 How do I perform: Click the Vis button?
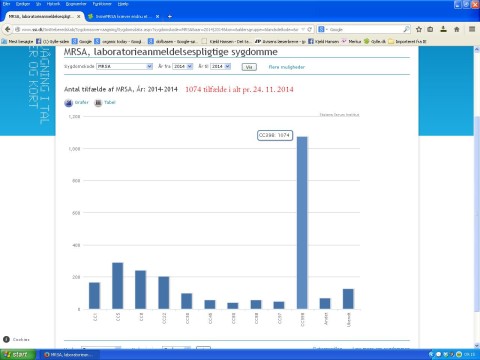tap(249, 67)
